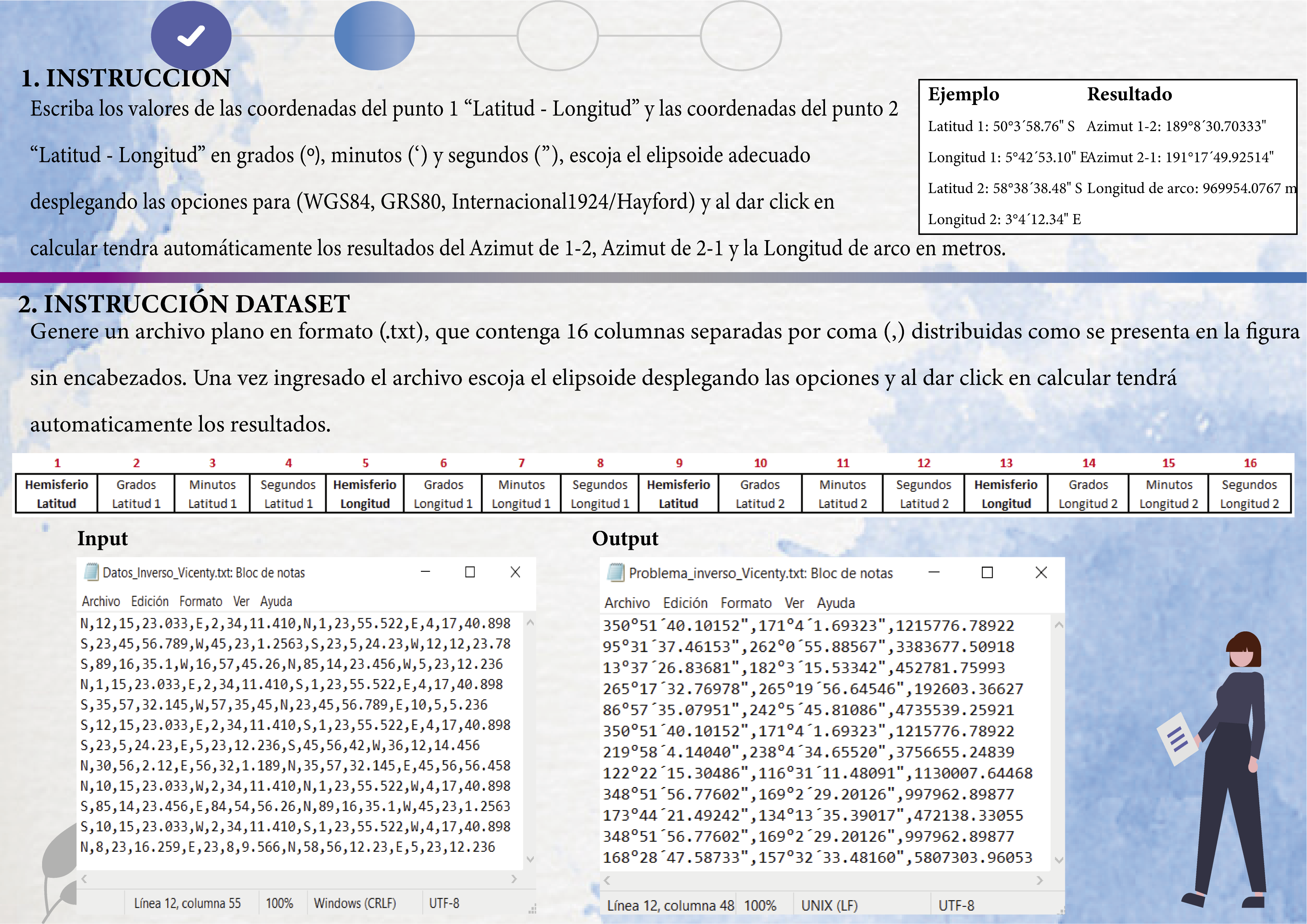Click the completed step checkmark circle
Viewport: 1307px width, 924px height.
(x=191, y=35)
